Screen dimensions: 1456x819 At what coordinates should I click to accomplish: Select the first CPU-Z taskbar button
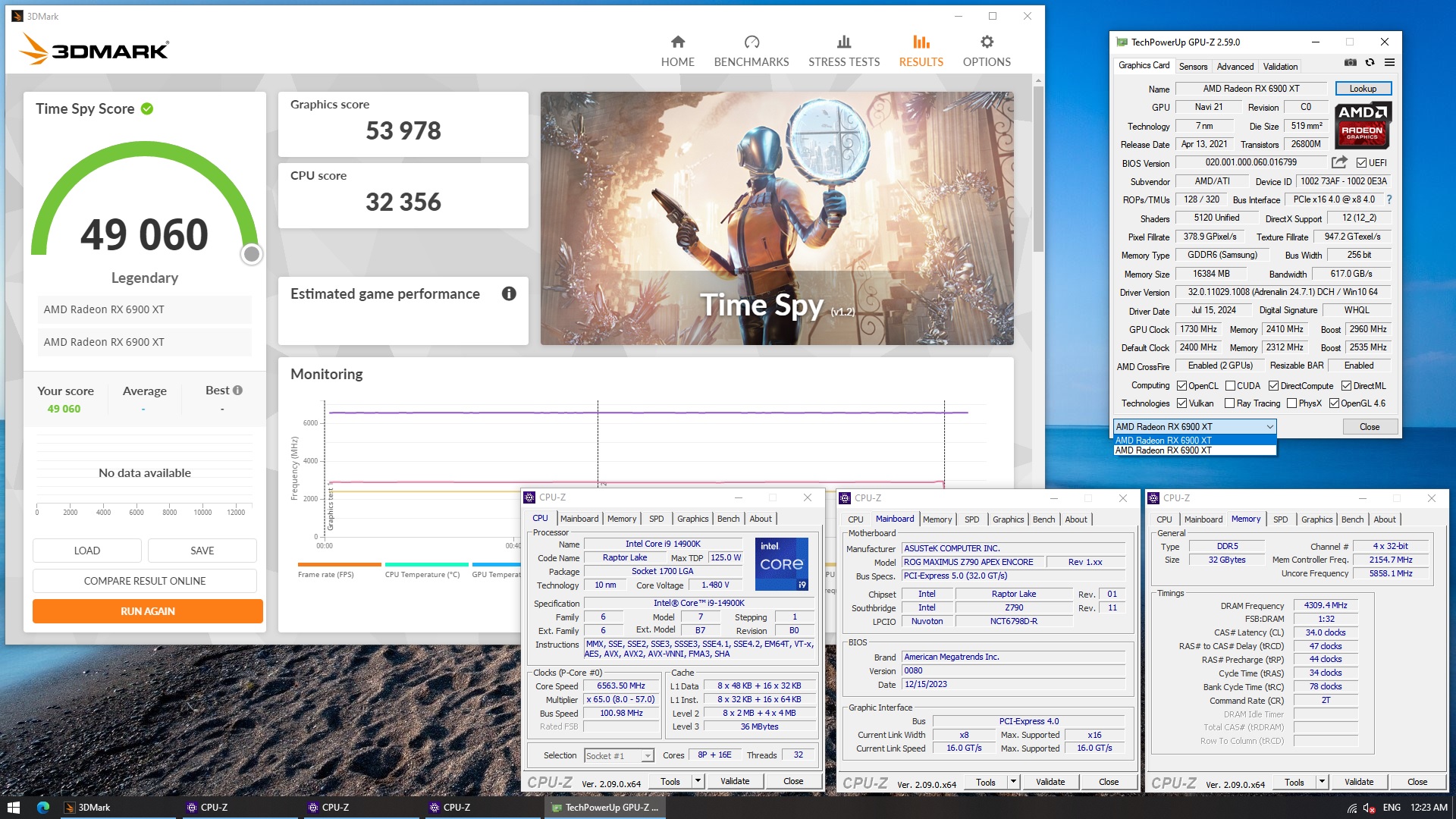tap(239, 808)
